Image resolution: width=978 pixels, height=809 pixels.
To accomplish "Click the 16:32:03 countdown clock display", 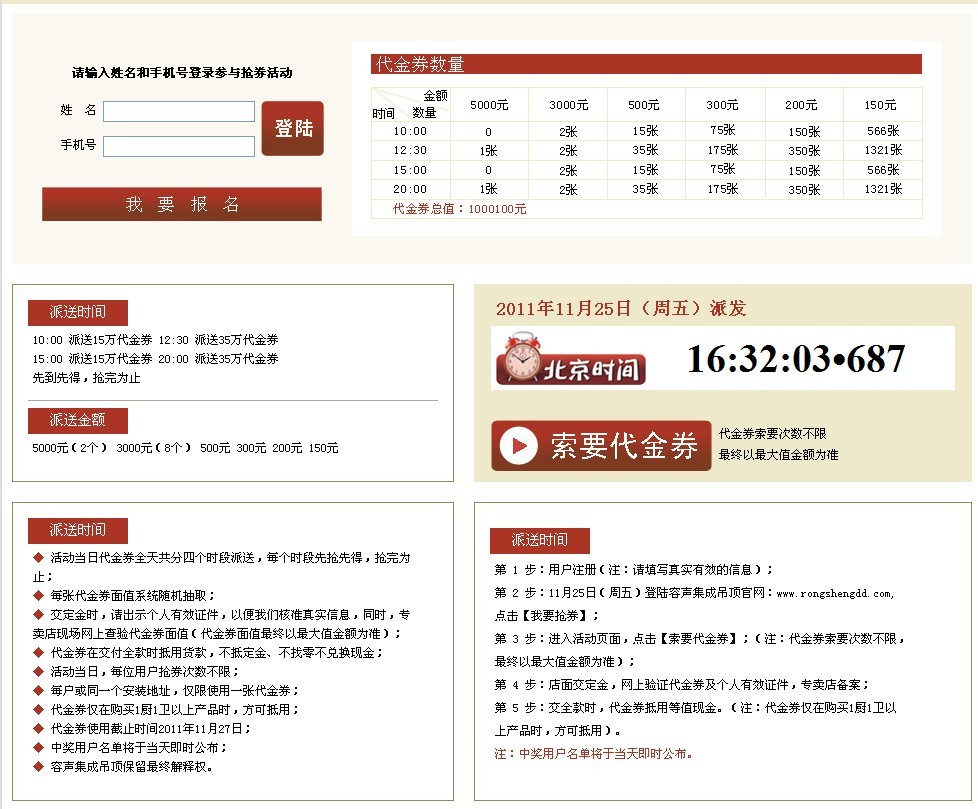I will pos(796,359).
